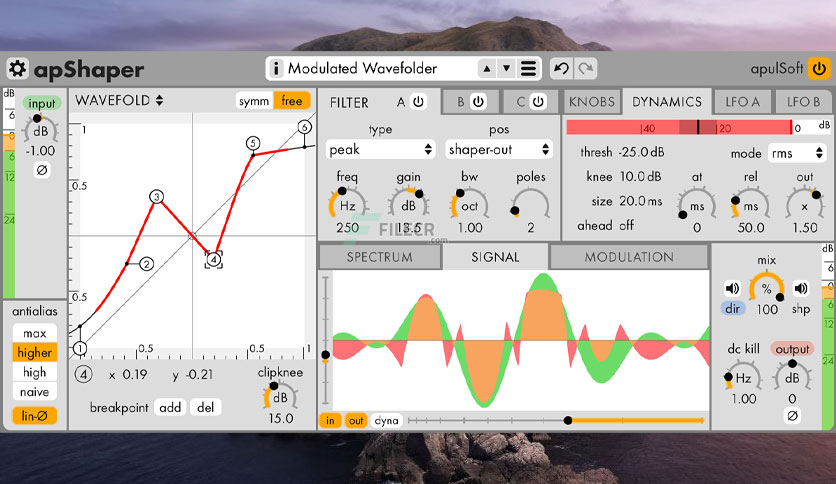Open the dynamics mode rms dropdown
Screen dimensions: 836x484
tap(797, 154)
